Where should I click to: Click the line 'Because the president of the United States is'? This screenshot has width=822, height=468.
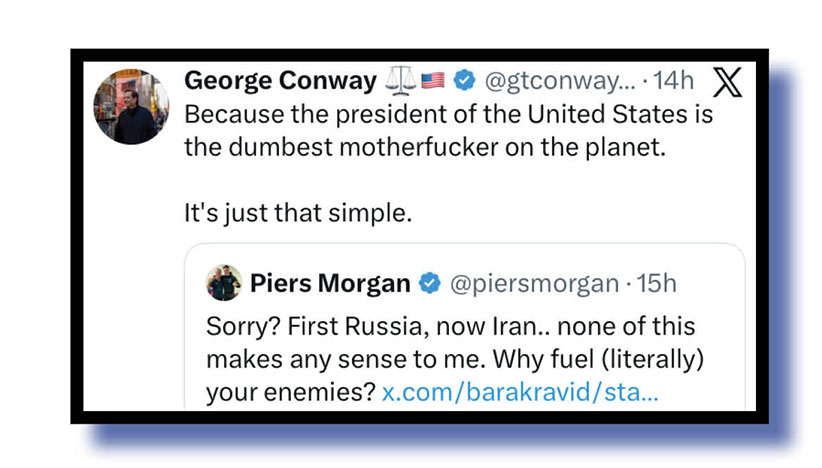(x=448, y=113)
